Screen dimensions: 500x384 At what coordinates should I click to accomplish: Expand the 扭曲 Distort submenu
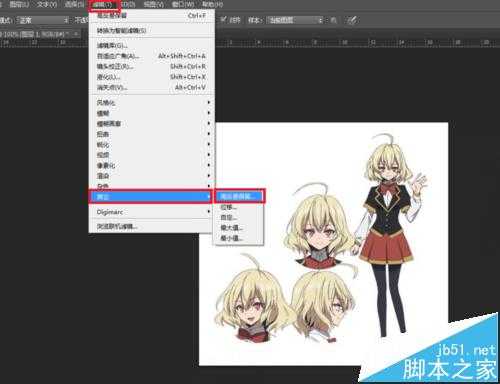152,134
